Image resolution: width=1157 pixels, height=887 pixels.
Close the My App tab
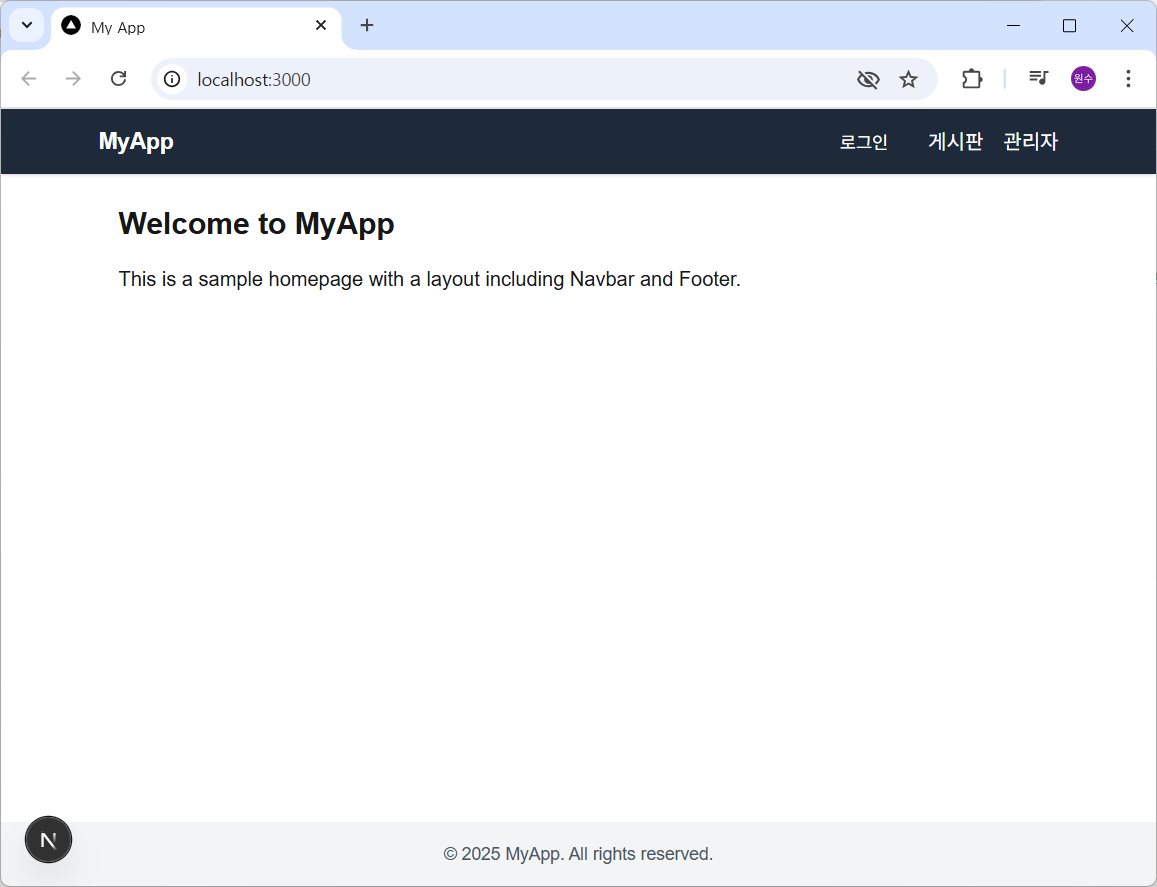pyautogui.click(x=321, y=26)
